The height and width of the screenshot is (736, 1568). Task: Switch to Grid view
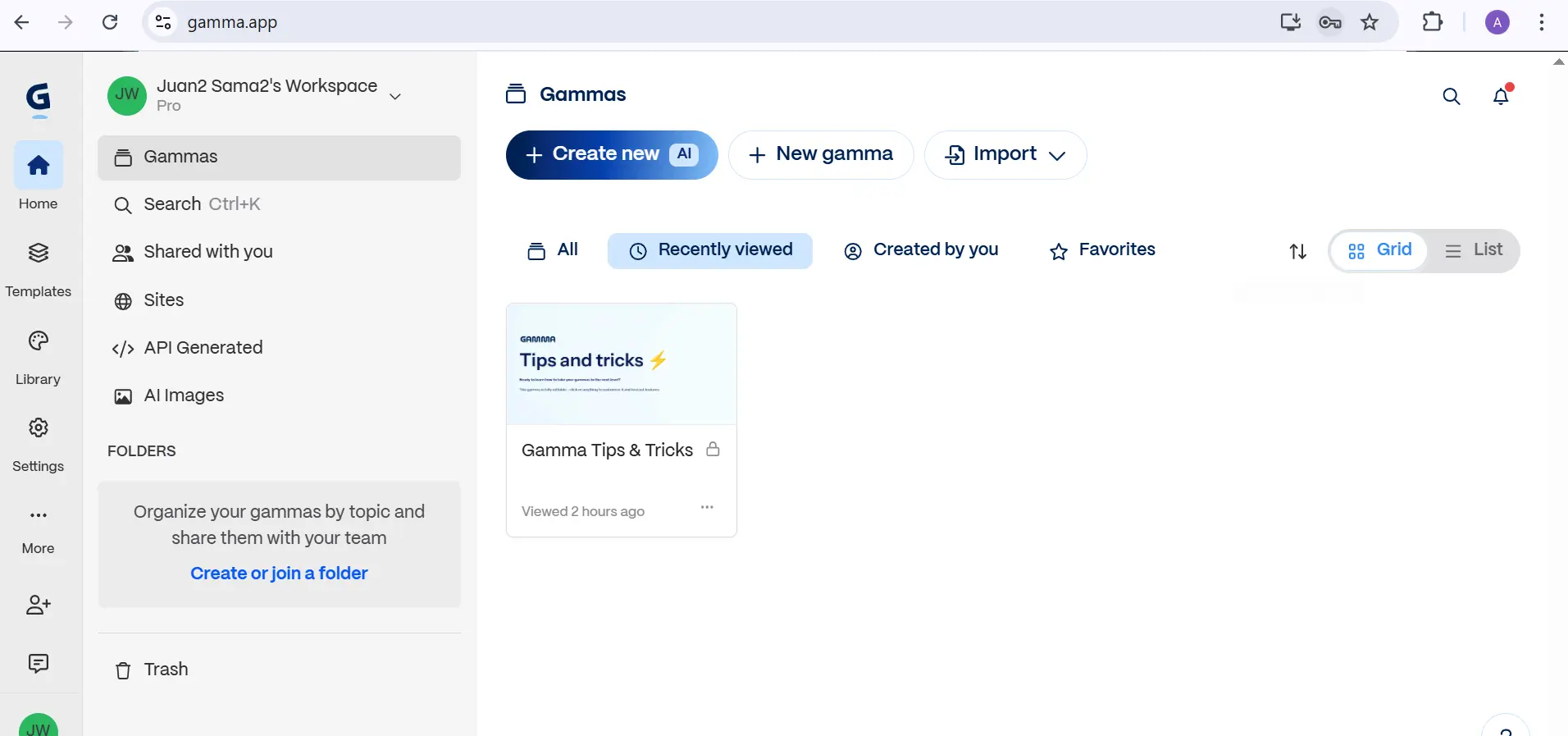(1380, 250)
